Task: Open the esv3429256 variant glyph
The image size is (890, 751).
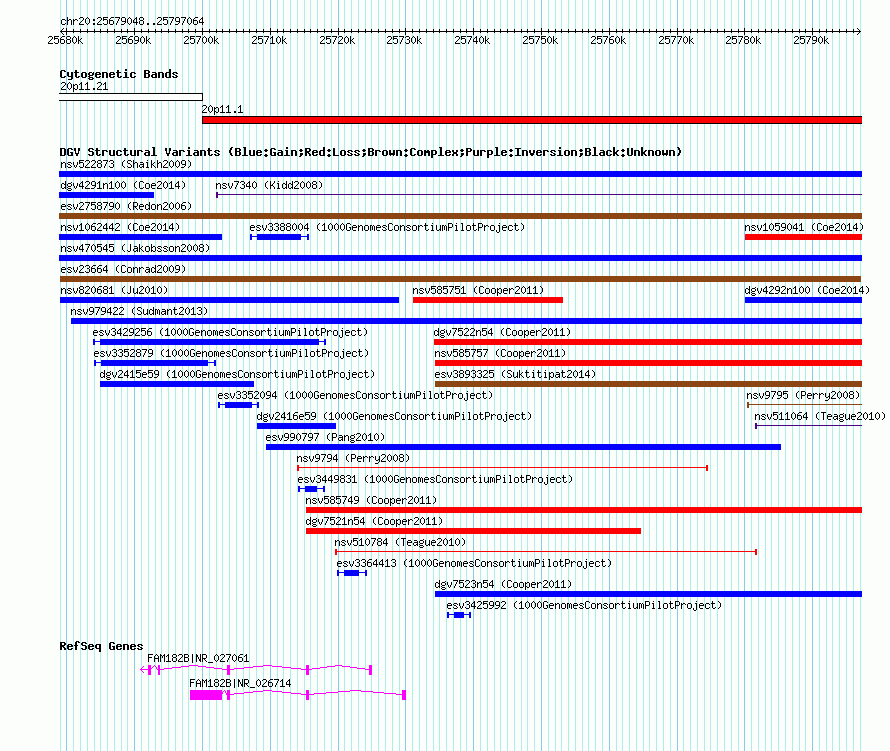Action: click(209, 342)
